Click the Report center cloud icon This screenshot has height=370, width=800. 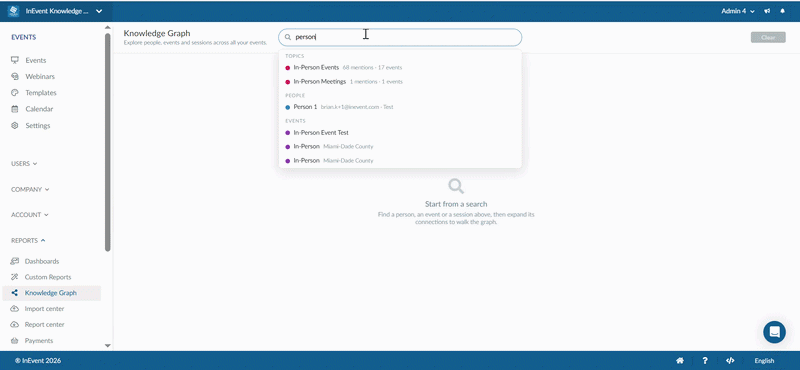click(x=14, y=325)
